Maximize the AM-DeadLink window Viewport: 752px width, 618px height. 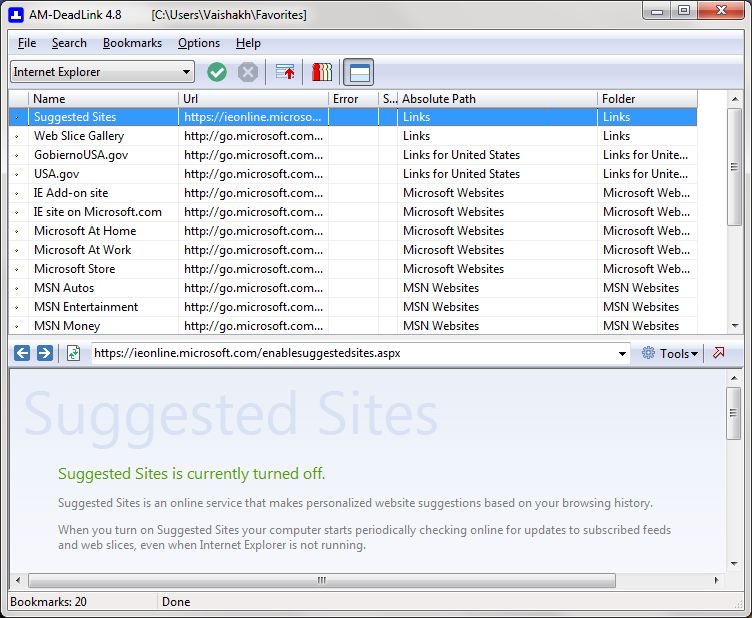coord(684,11)
